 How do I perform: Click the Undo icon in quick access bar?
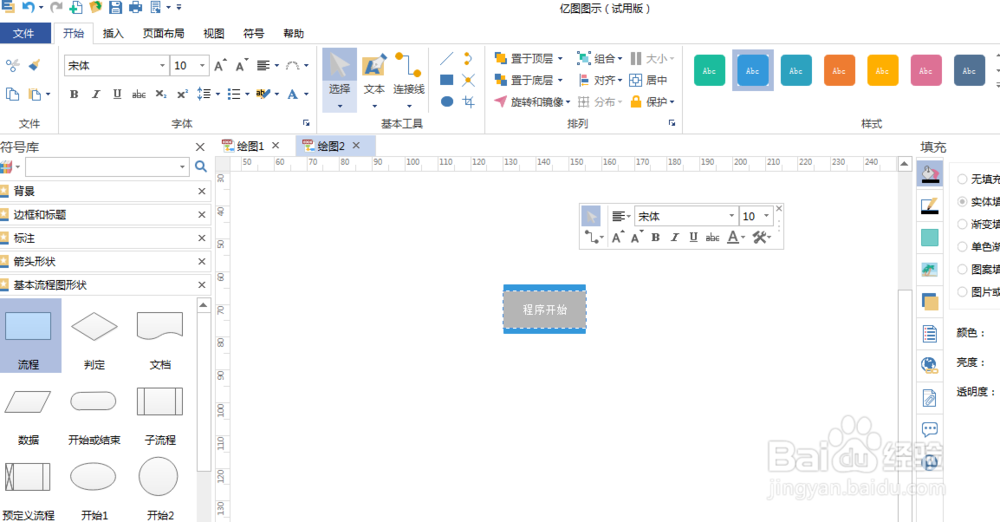27,7
